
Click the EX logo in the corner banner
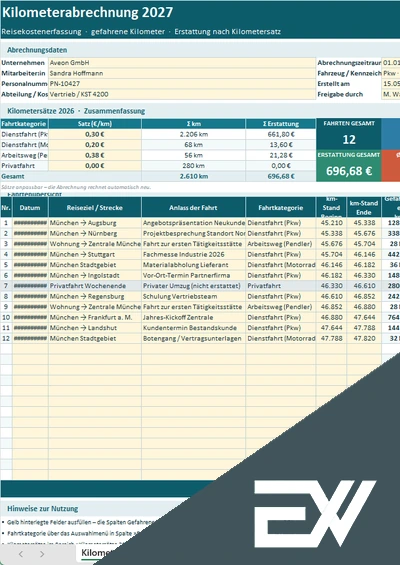(x=315, y=513)
